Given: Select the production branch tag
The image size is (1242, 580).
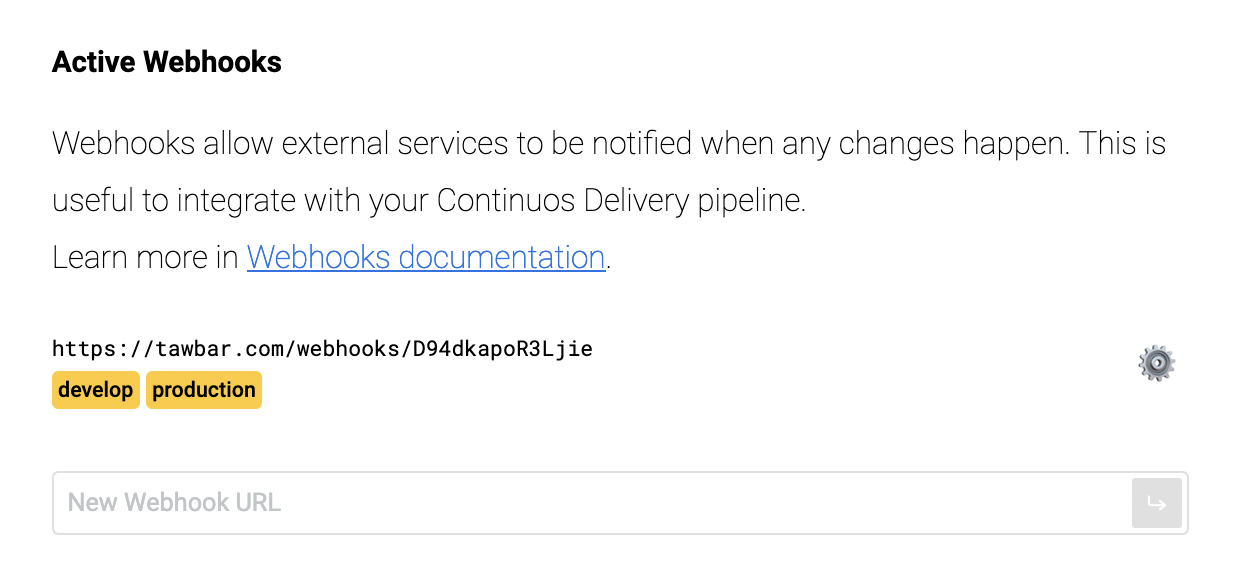Looking at the screenshot, I should (x=204, y=390).
